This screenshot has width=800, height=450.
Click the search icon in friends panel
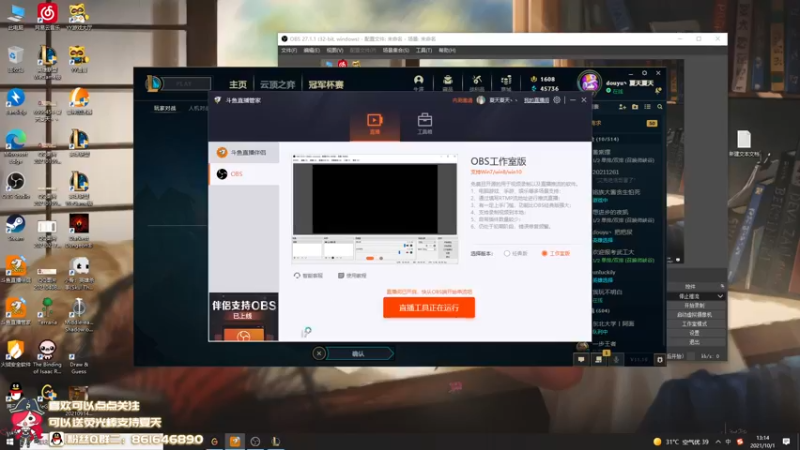pos(660,107)
